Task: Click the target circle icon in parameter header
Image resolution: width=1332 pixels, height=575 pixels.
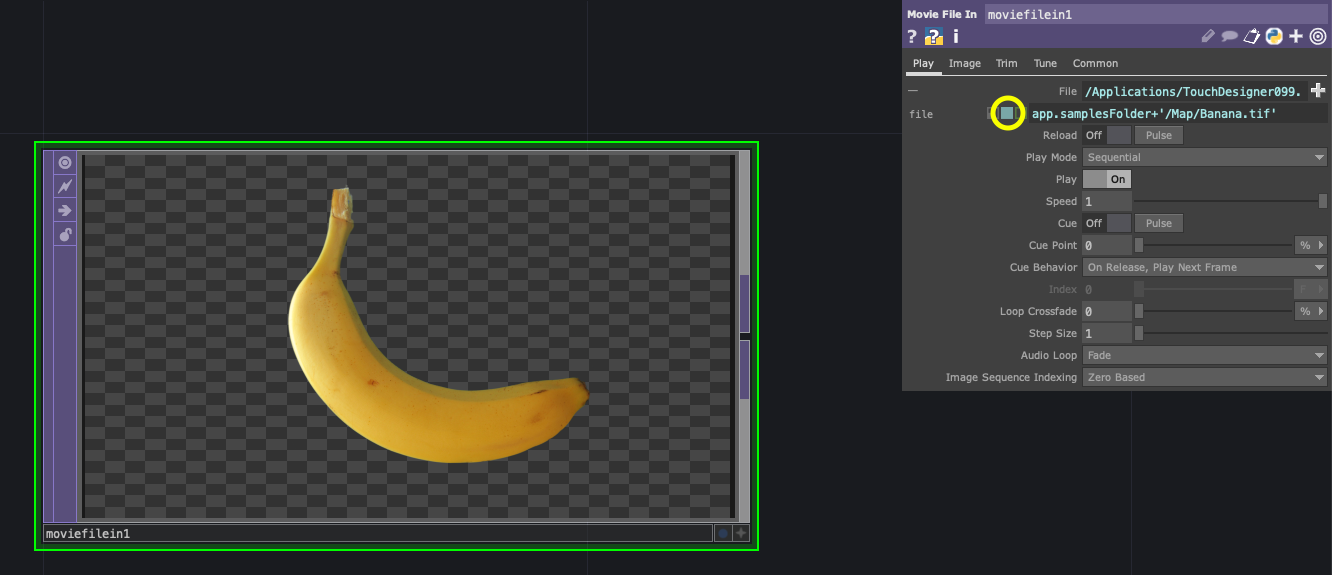Action: pos(1318,36)
